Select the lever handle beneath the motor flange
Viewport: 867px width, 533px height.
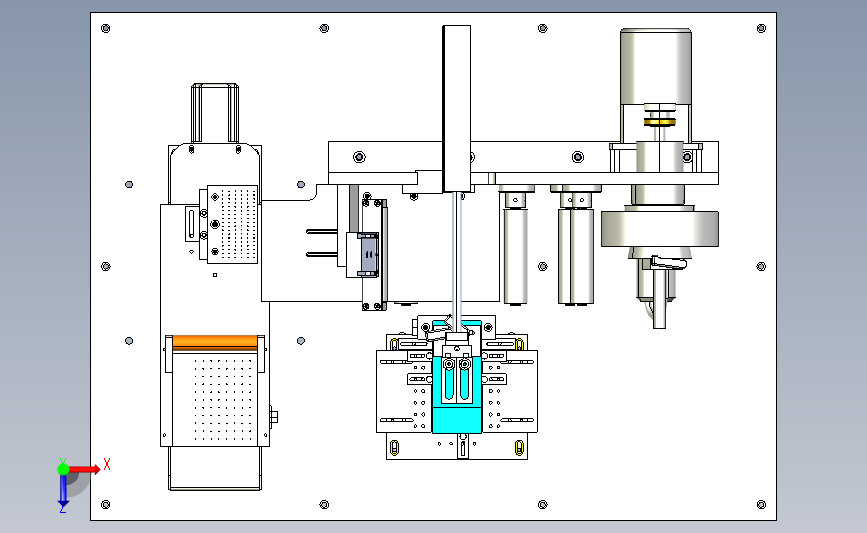pyautogui.click(x=668, y=263)
